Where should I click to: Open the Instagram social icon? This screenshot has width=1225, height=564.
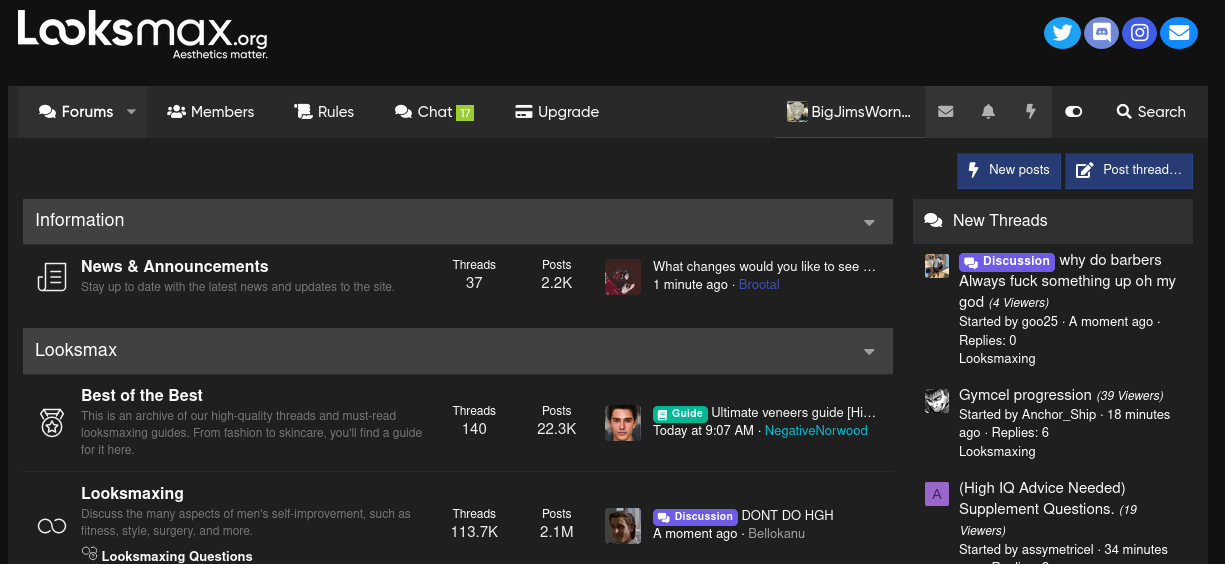(x=1140, y=33)
